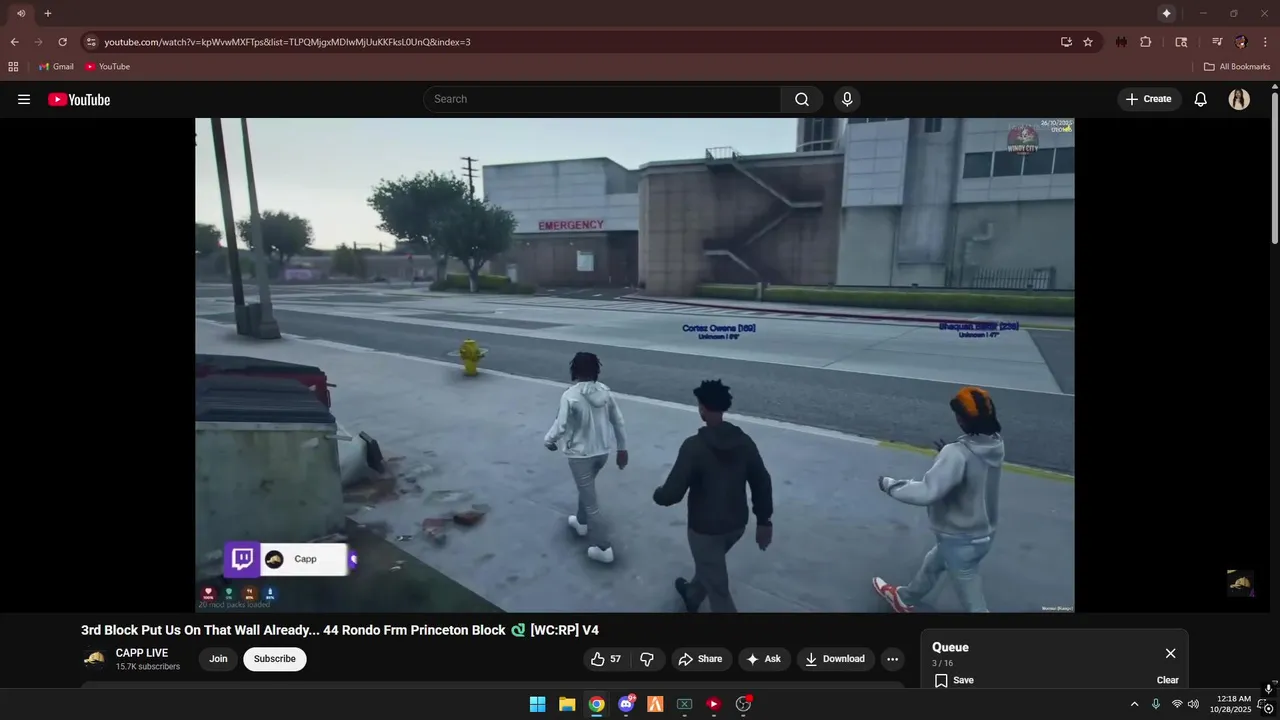Open Wi-Fi network settings
This screenshot has height=720, width=1280.
[x=1177, y=704]
